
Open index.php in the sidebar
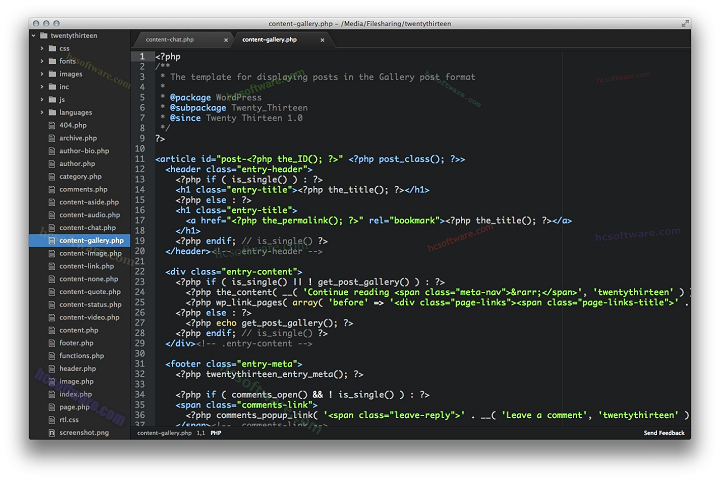click(x=75, y=394)
